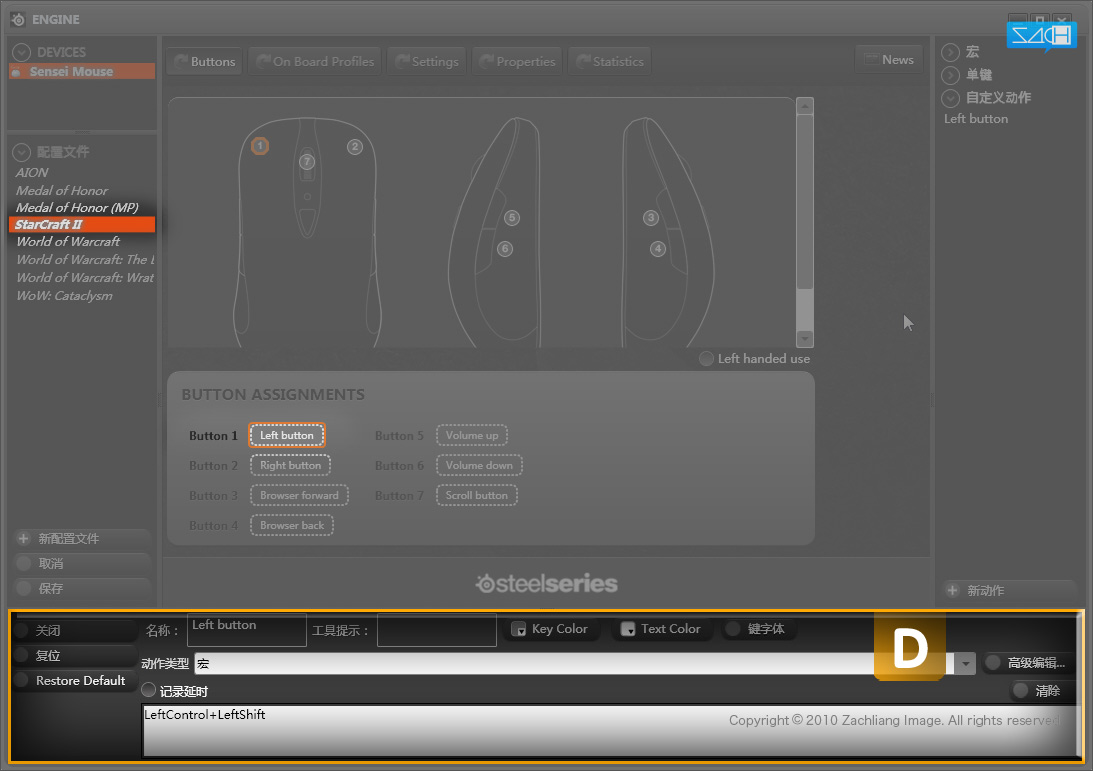Viewport: 1093px width, 771px height.
Task: Choose the Volume down assignment
Action: point(479,465)
